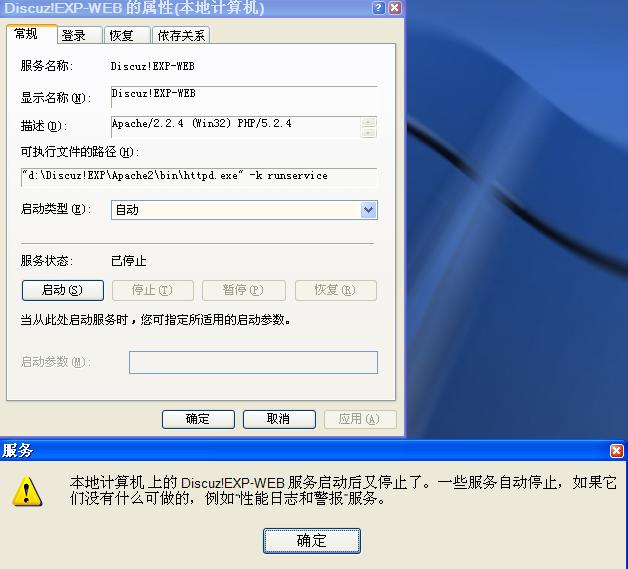This screenshot has height=569, width=628.
Task: Click the greyed 恢复(R) button under service status
Action: click(x=336, y=290)
